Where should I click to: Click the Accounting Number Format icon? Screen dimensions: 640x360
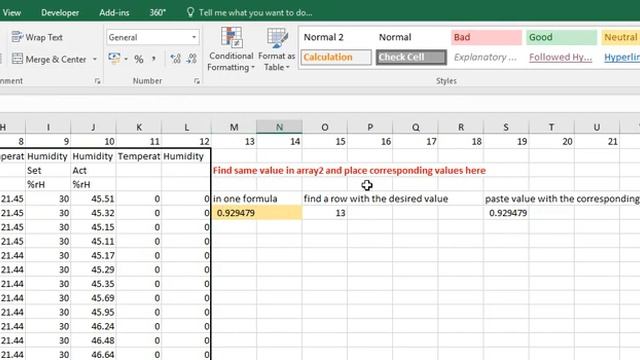114,59
